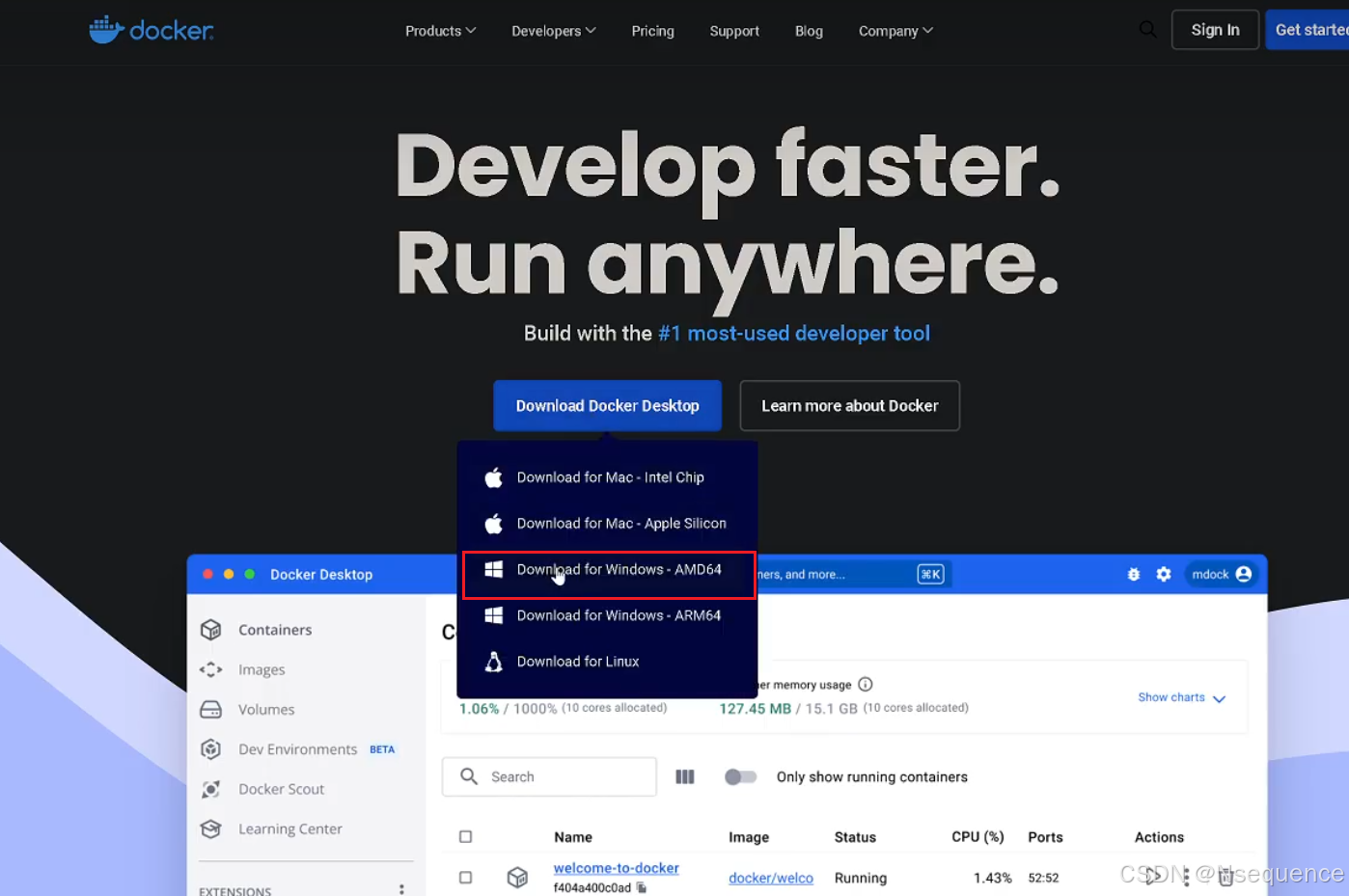Expand the Company dropdown menu
The width and height of the screenshot is (1349, 896).
(x=896, y=31)
